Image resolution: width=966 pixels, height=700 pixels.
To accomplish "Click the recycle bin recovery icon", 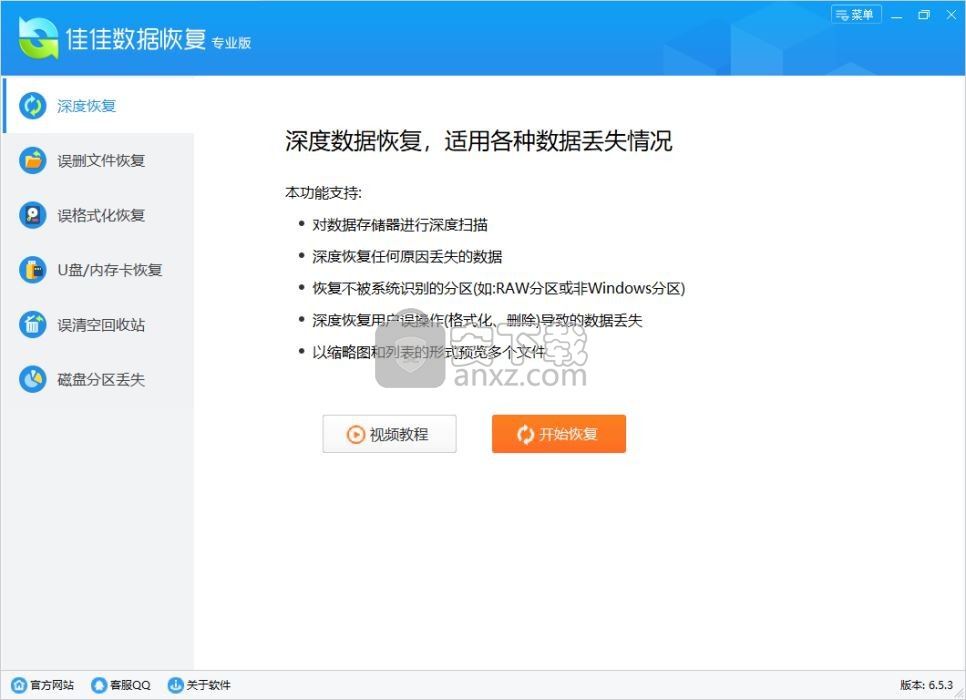I will (33, 324).
